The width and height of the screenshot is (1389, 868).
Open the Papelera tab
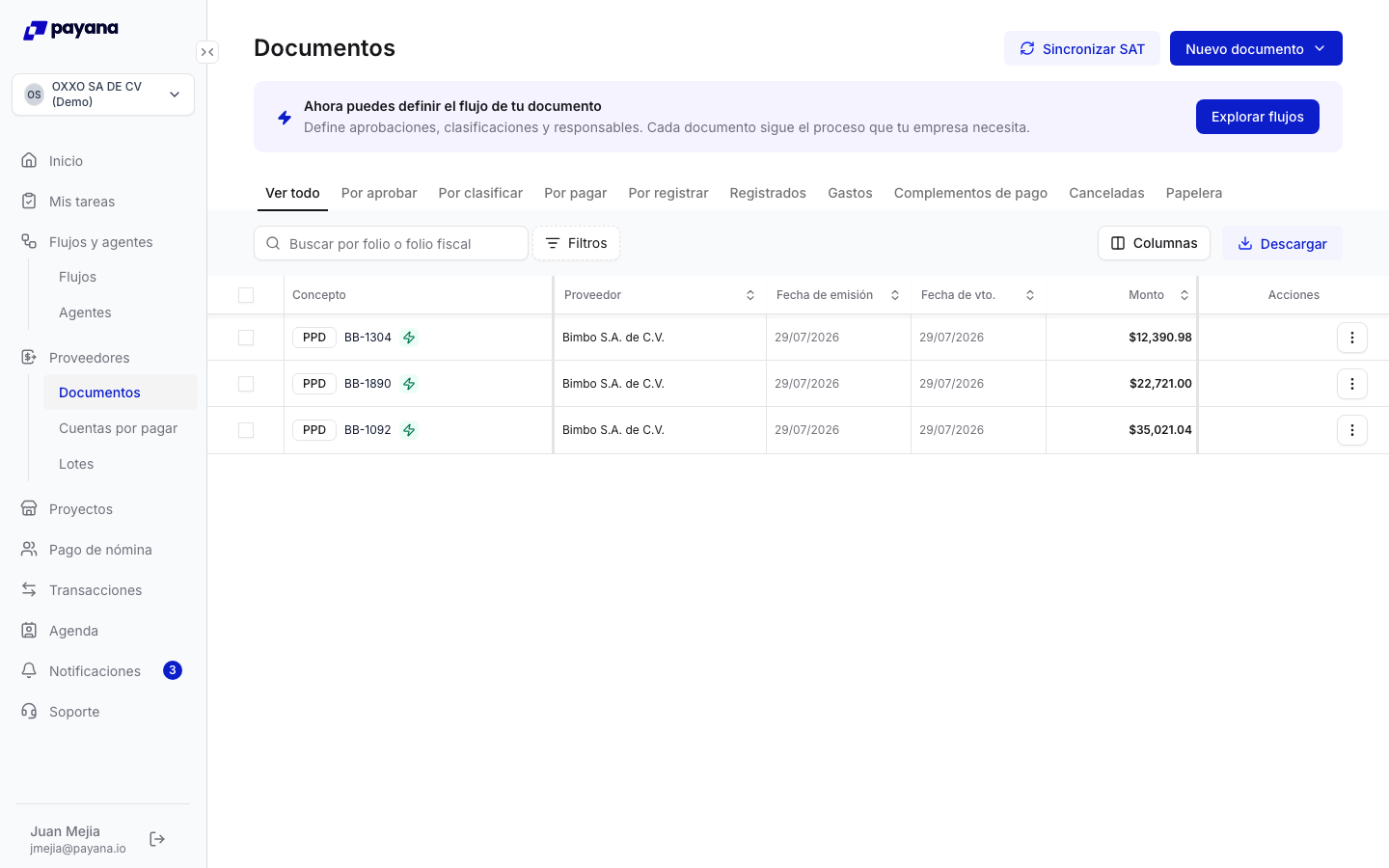[1194, 193]
